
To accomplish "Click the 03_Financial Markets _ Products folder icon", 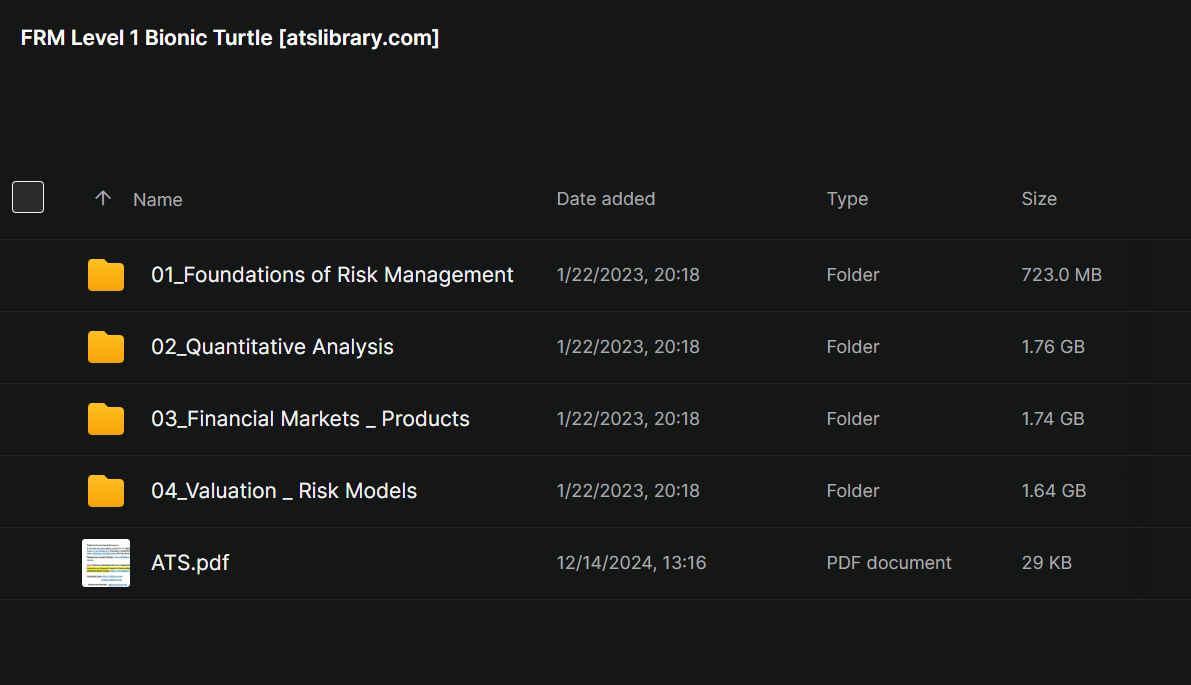I will click(x=106, y=419).
